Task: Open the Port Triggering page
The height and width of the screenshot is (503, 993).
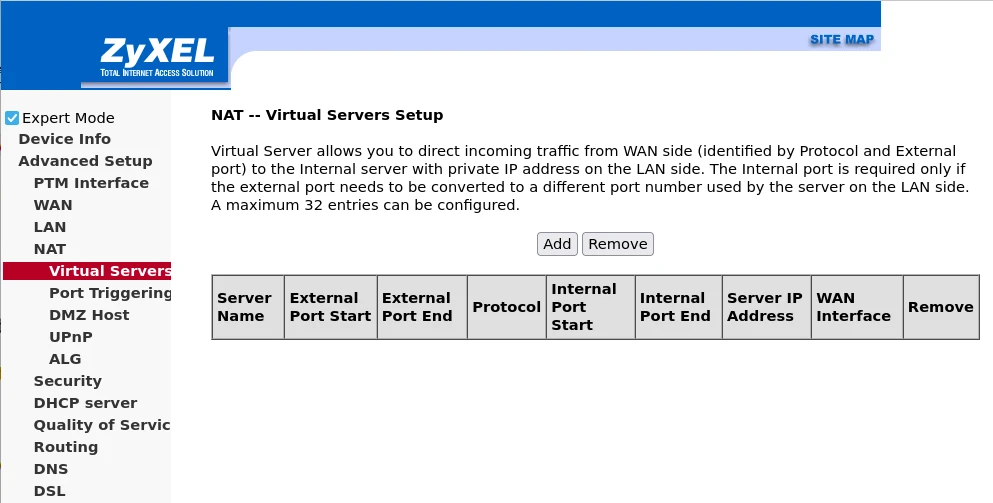Action: point(110,293)
